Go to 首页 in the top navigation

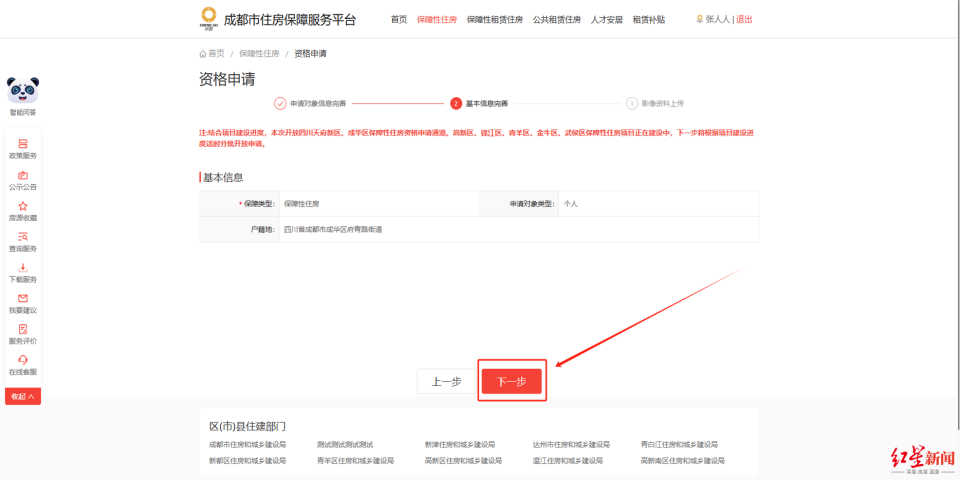[399, 20]
